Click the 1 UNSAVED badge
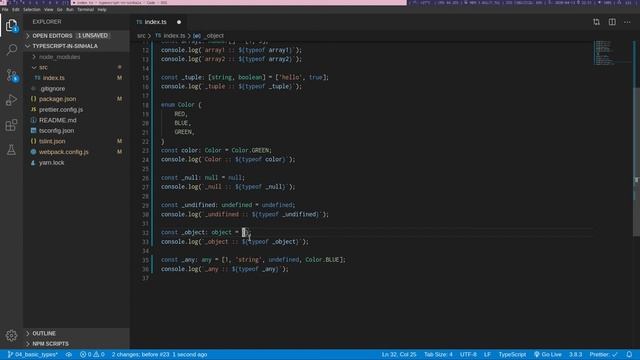This screenshot has width=640, height=360. [93, 36]
